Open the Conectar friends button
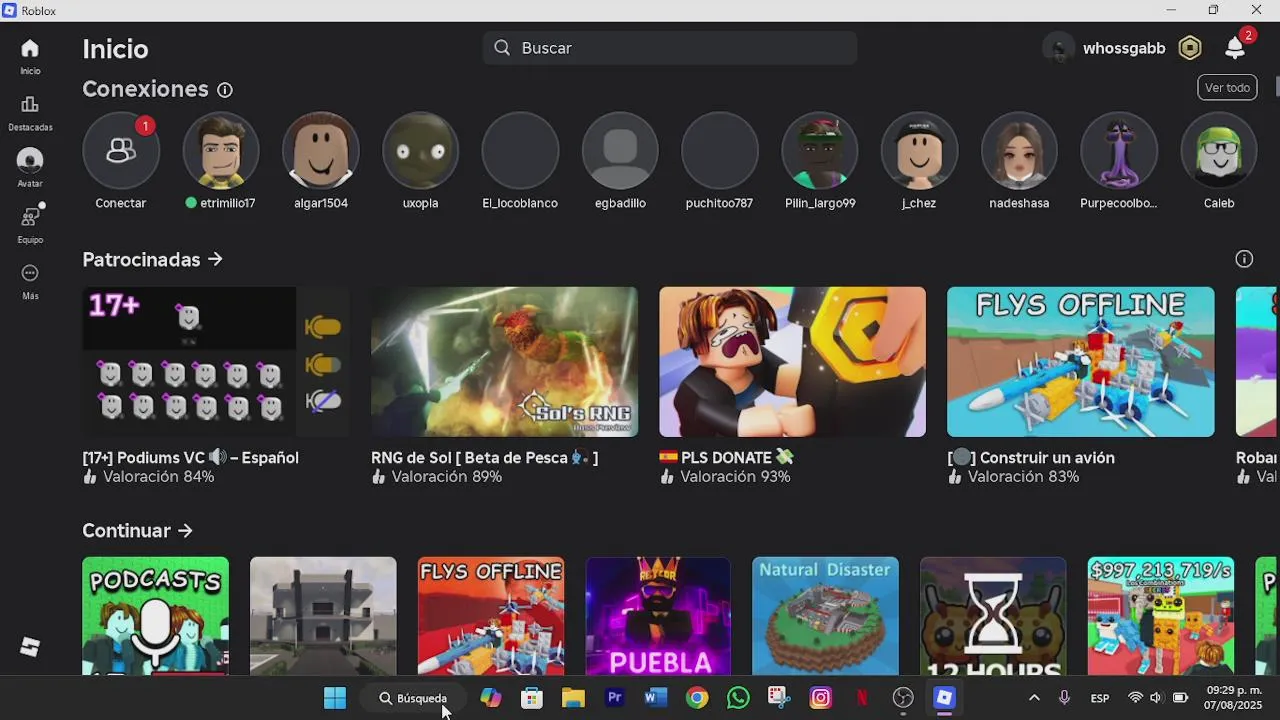Image resolution: width=1280 pixels, height=720 pixels. tap(121, 151)
